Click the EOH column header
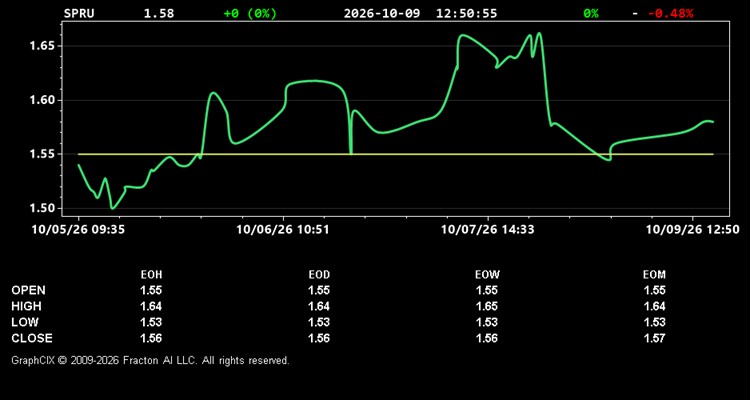 click(151, 275)
